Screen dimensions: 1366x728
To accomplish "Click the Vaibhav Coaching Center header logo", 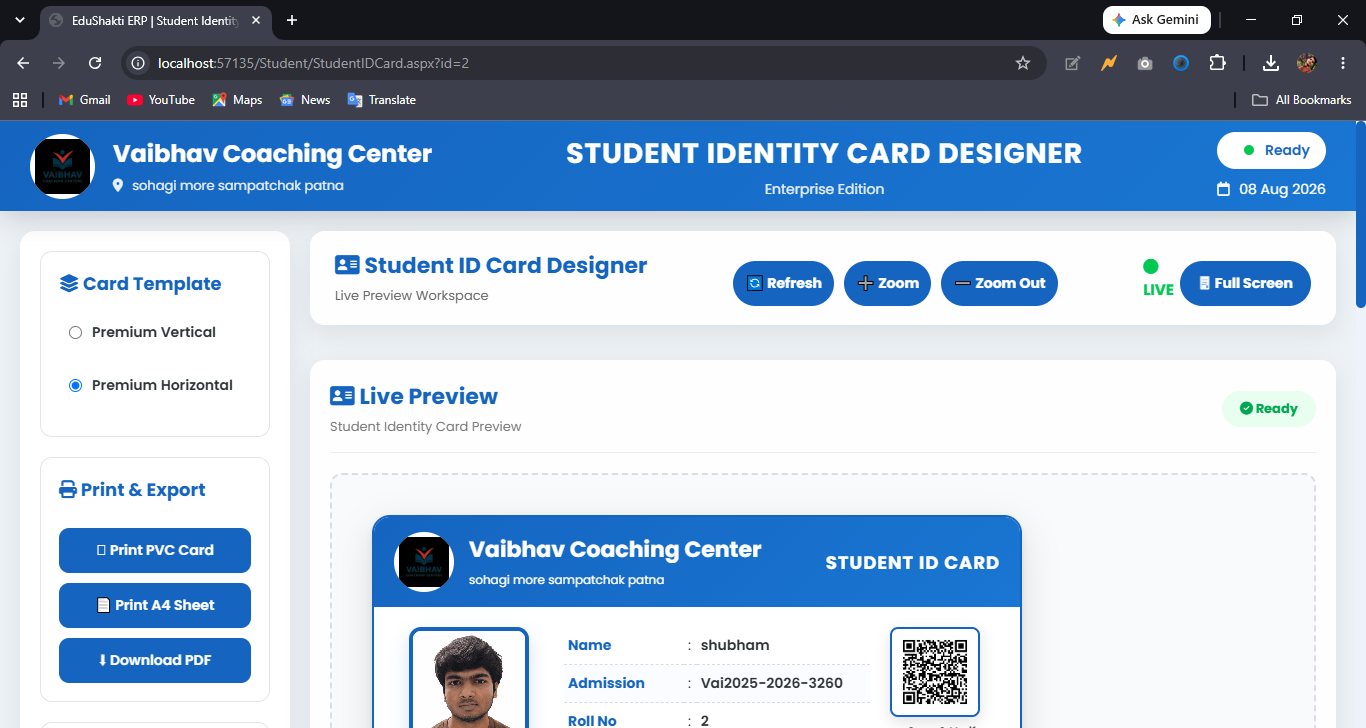I will pyautogui.click(x=62, y=166).
